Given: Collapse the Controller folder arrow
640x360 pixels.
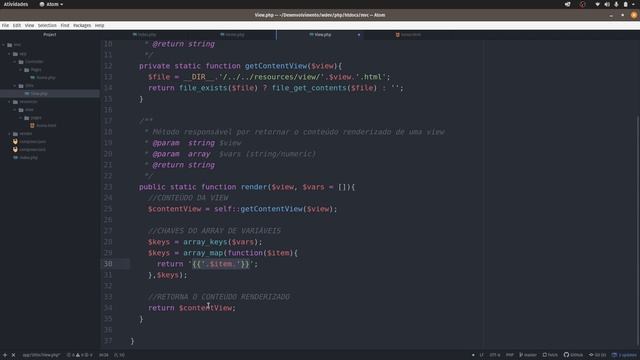Looking at the screenshot, I should pyautogui.click(x=15, y=62).
